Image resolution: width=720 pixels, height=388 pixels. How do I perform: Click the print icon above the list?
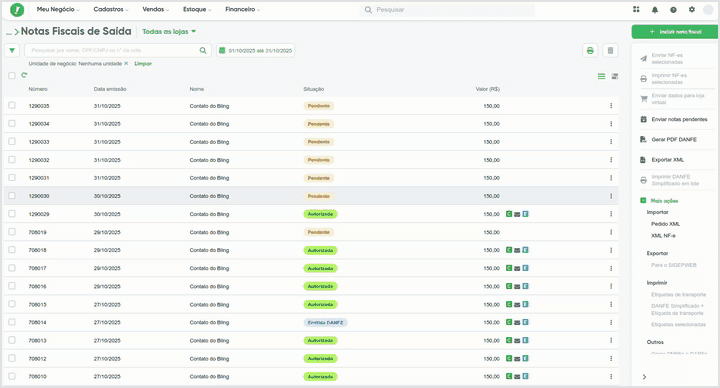(x=590, y=51)
